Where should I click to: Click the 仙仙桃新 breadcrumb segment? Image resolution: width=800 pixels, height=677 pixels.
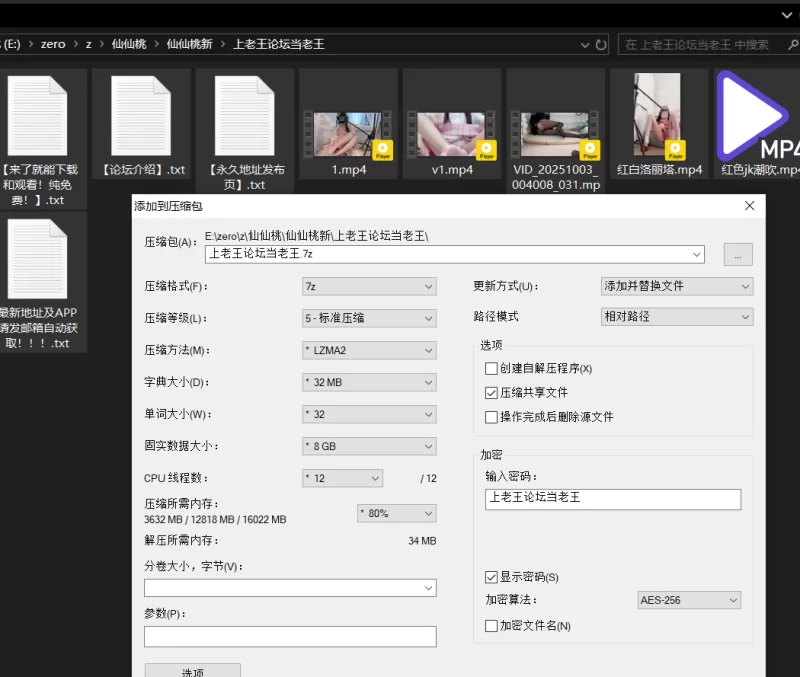point(189,45)
